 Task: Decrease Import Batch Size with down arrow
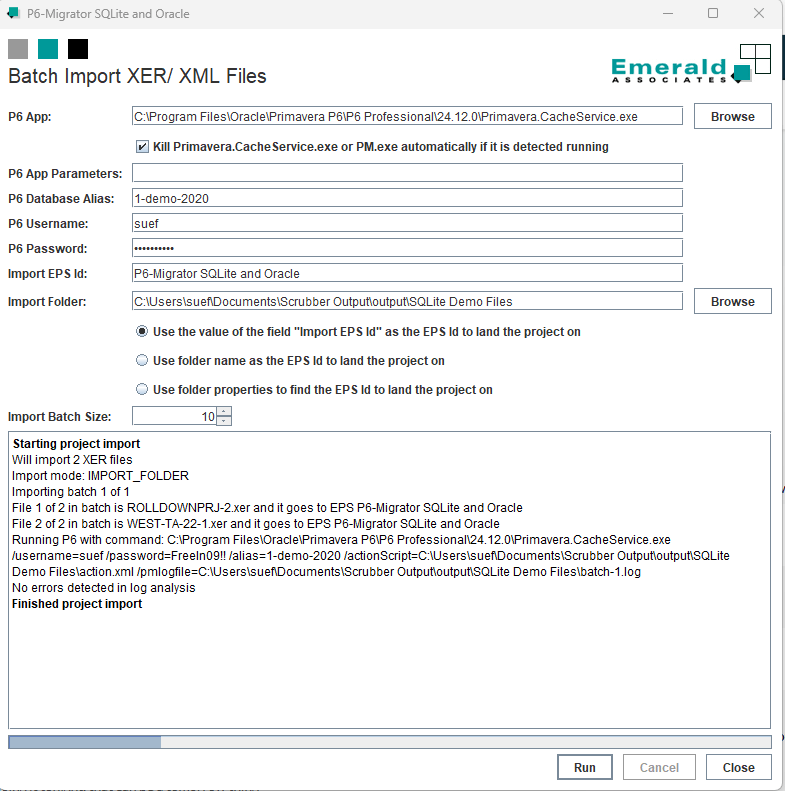(x=224, y=421)
